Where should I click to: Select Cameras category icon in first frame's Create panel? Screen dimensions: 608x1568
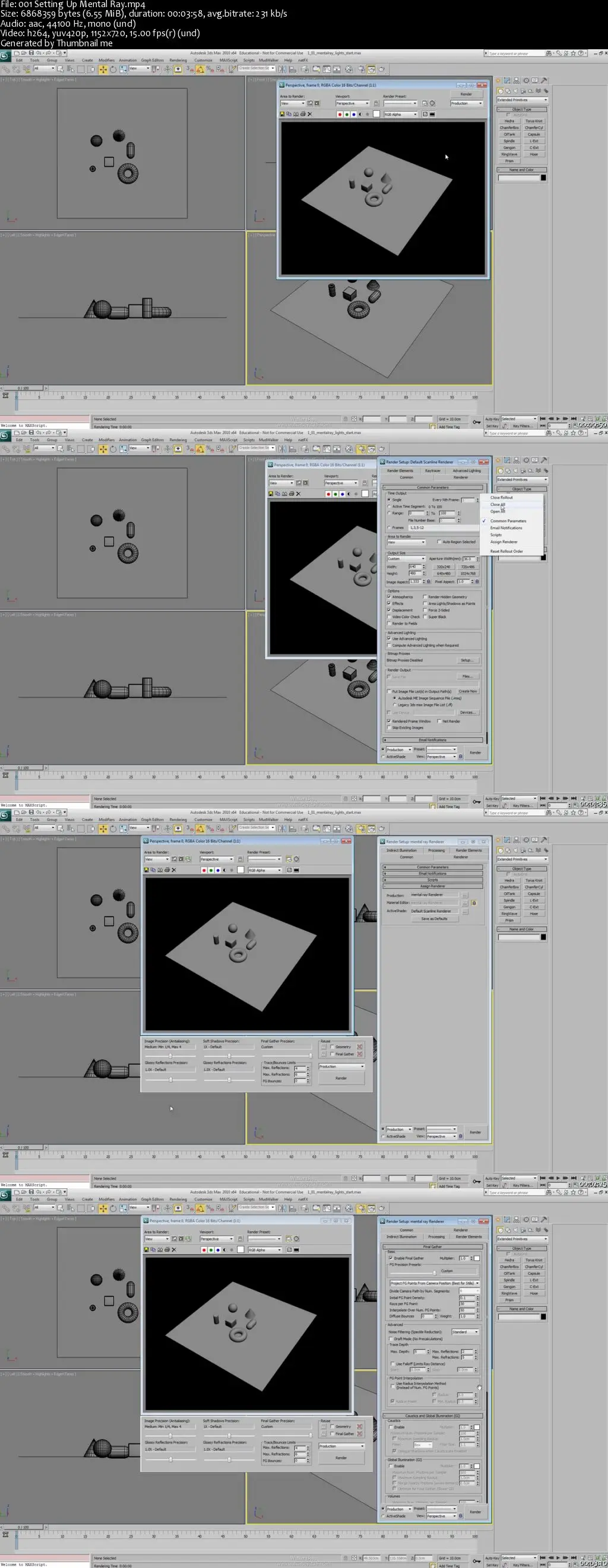pyautogui.click(x=522, y=91)
